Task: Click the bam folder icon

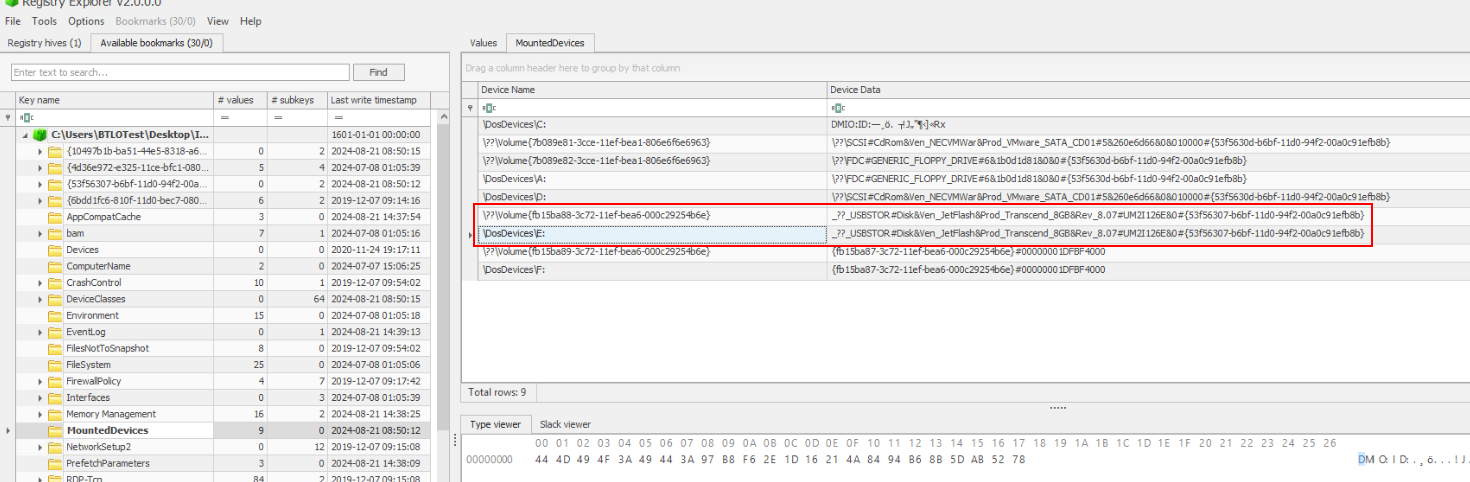Action: pos(55,233)
